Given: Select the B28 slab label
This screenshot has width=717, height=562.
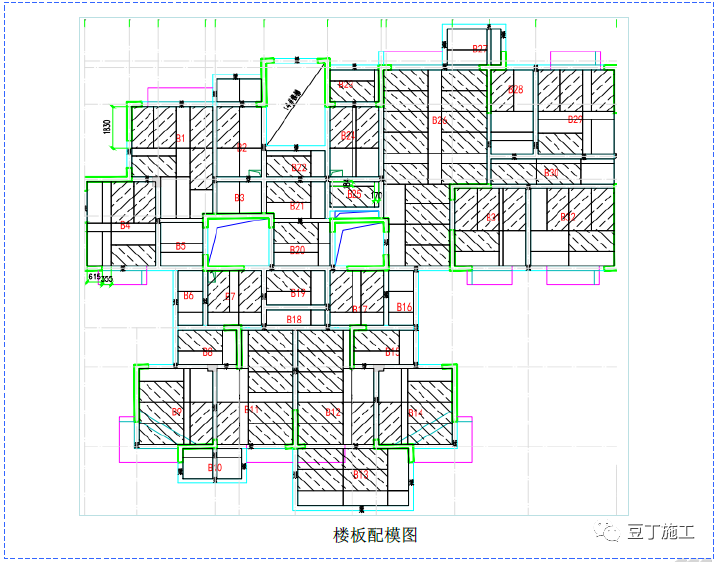Looking at the screenshot, I should (515, 89).
